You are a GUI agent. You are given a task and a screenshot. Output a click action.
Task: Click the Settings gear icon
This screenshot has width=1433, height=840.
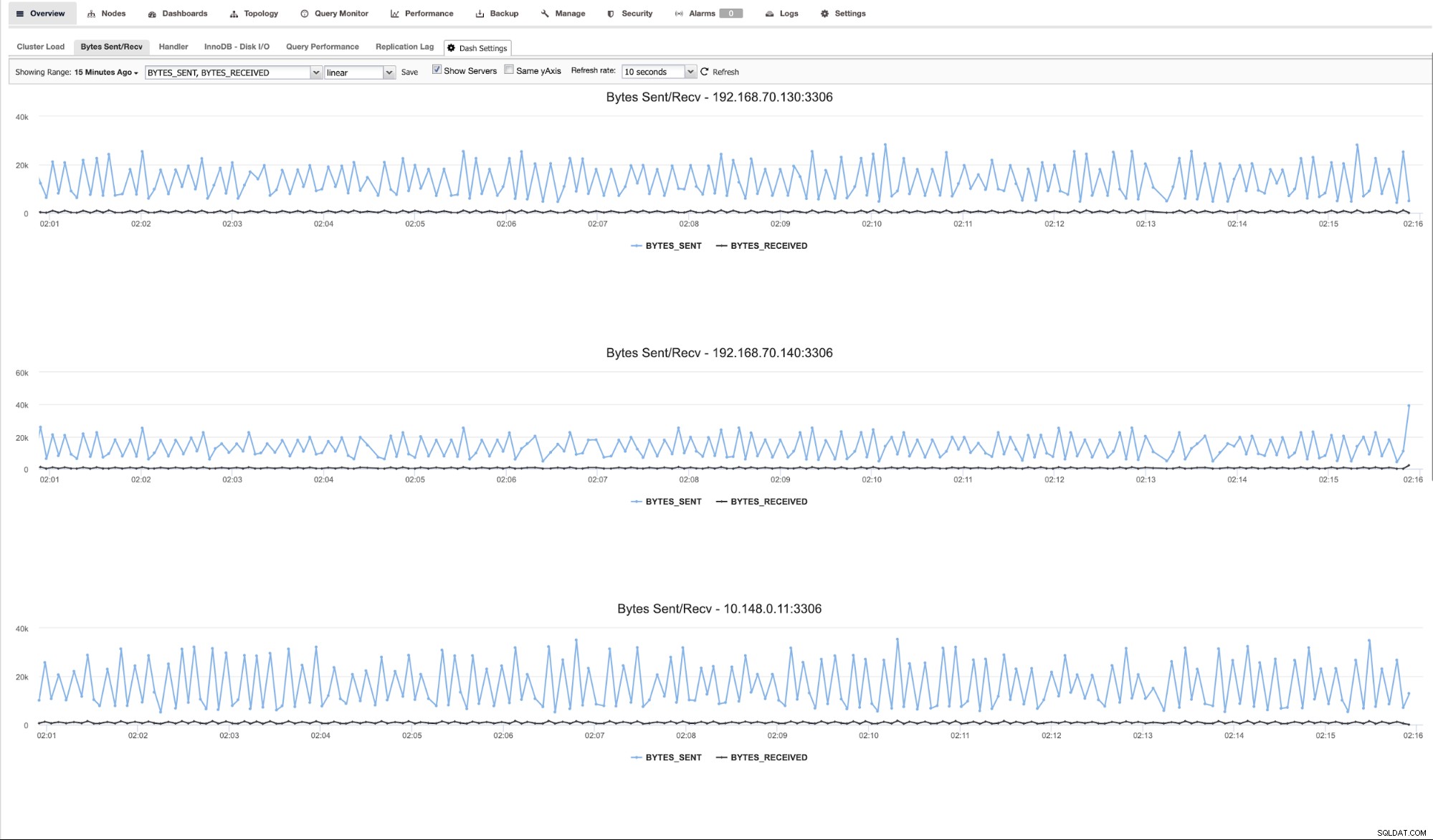point(824,14)
